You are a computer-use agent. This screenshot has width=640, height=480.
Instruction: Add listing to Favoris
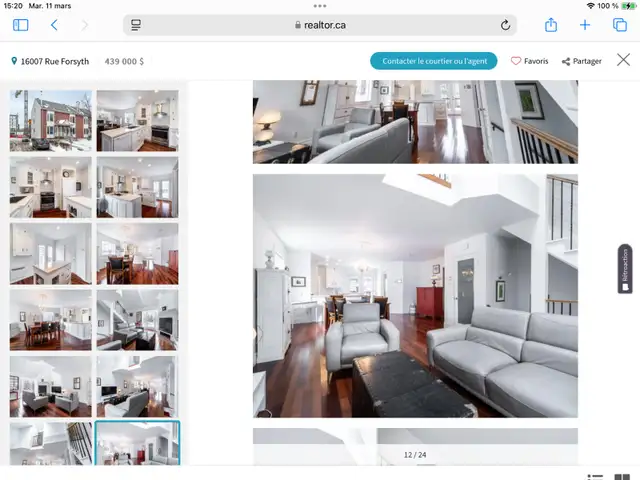[x=529, y=61]
